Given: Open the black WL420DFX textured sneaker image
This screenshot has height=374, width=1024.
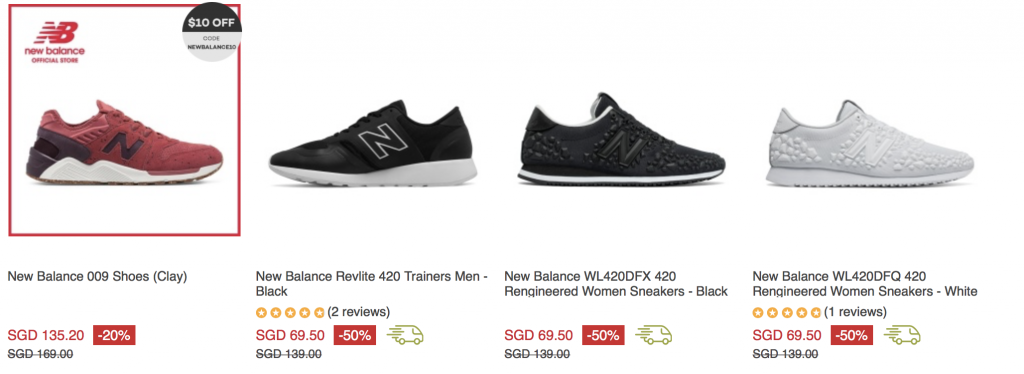Looking at the screenshot, I should pyautogui.click(x=621, y=144).
